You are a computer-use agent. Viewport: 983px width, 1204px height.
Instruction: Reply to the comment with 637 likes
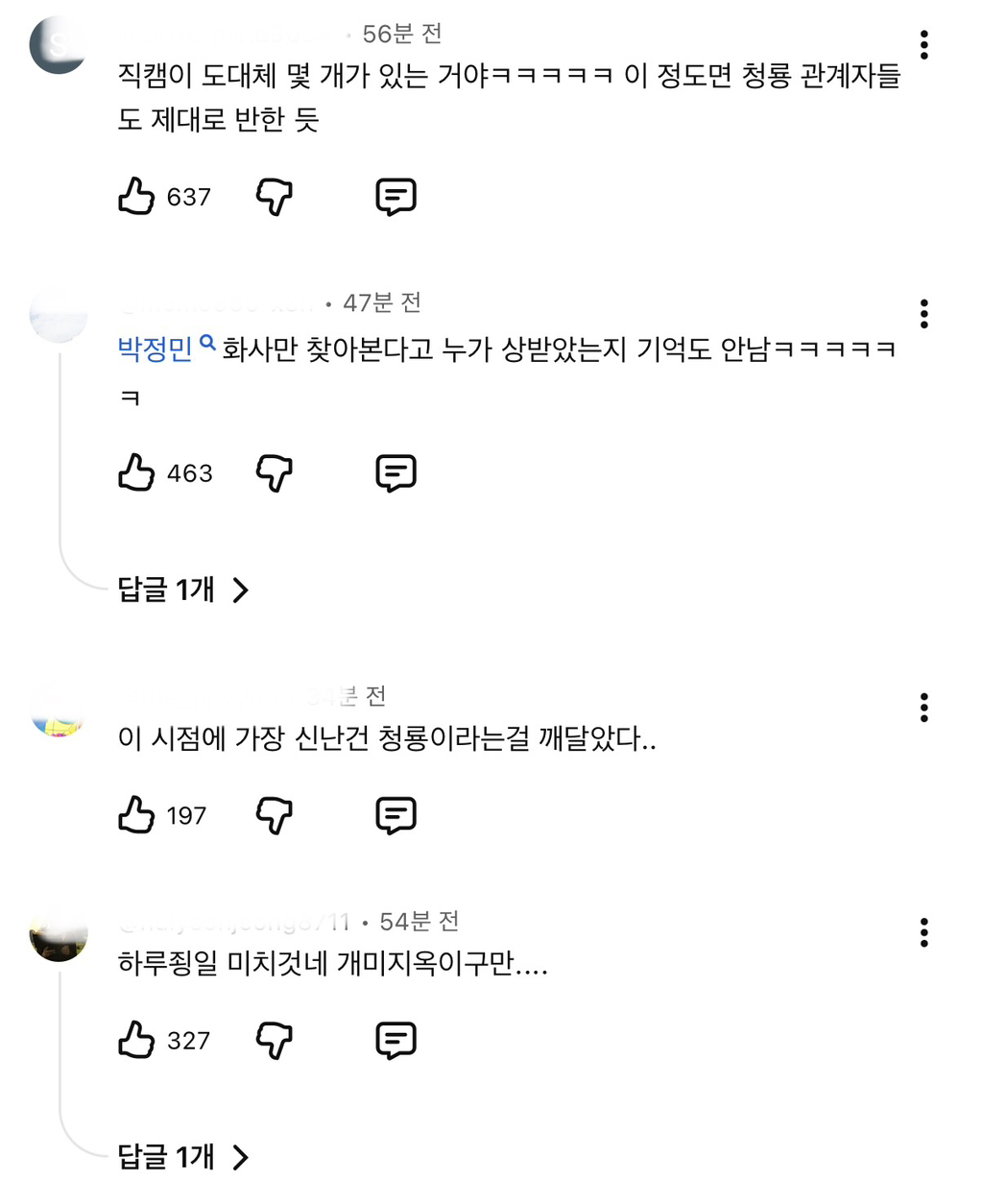coord(396,197)
